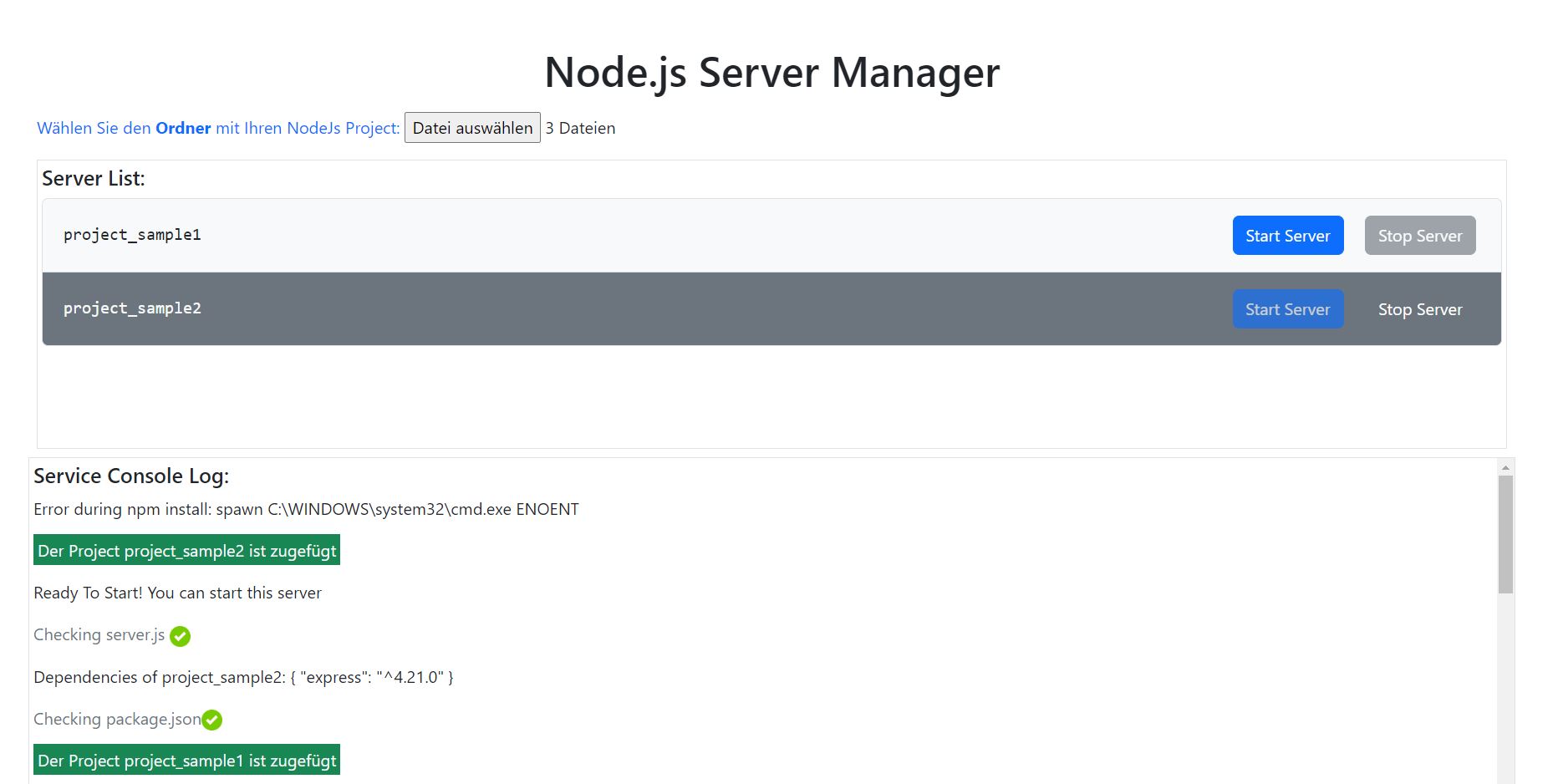Start Server for project_sample2

(x=1287, y=309)
